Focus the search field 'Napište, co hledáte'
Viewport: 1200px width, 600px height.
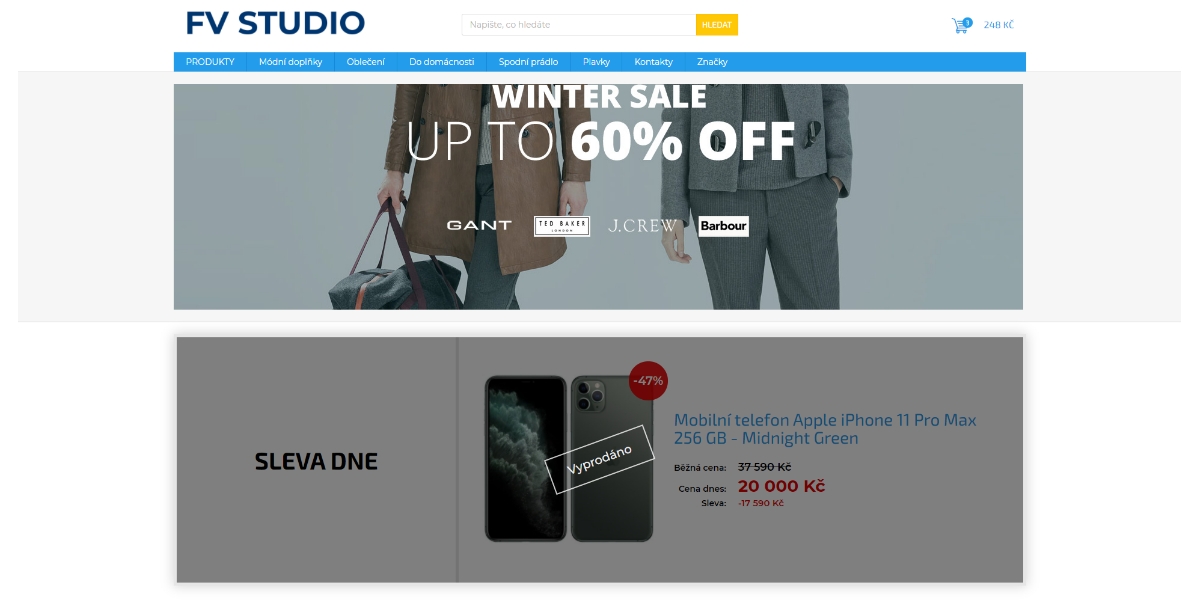coord(578,25)
